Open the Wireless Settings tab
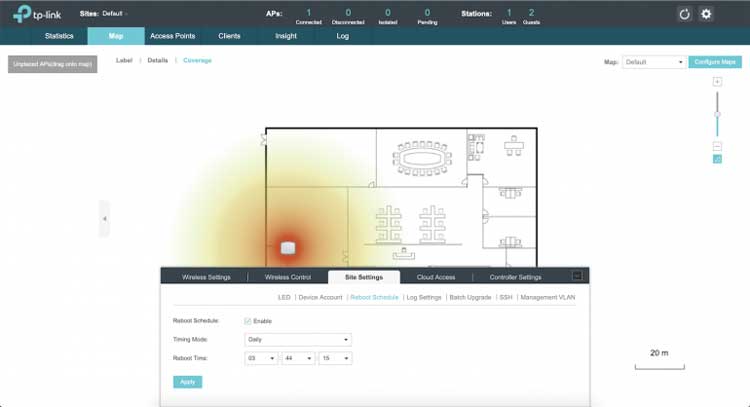Image resolution: width=750 pixels, height=407 pixels. (205, 277)
